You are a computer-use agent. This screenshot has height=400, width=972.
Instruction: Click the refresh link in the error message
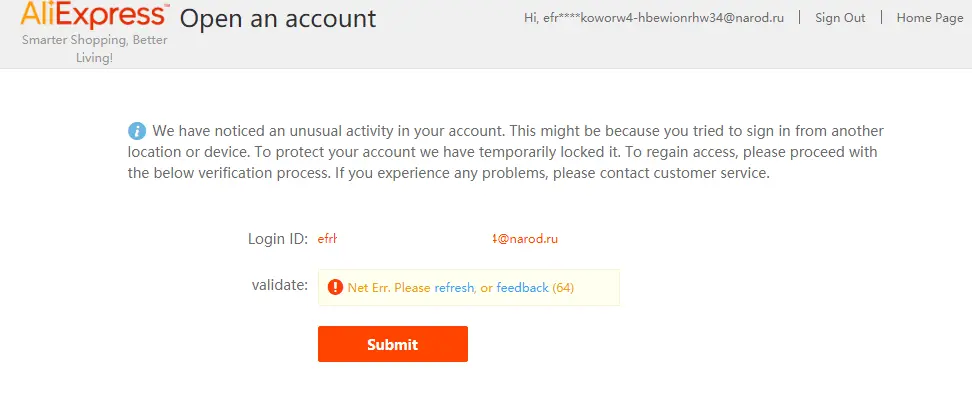click(x=454, y=288)
